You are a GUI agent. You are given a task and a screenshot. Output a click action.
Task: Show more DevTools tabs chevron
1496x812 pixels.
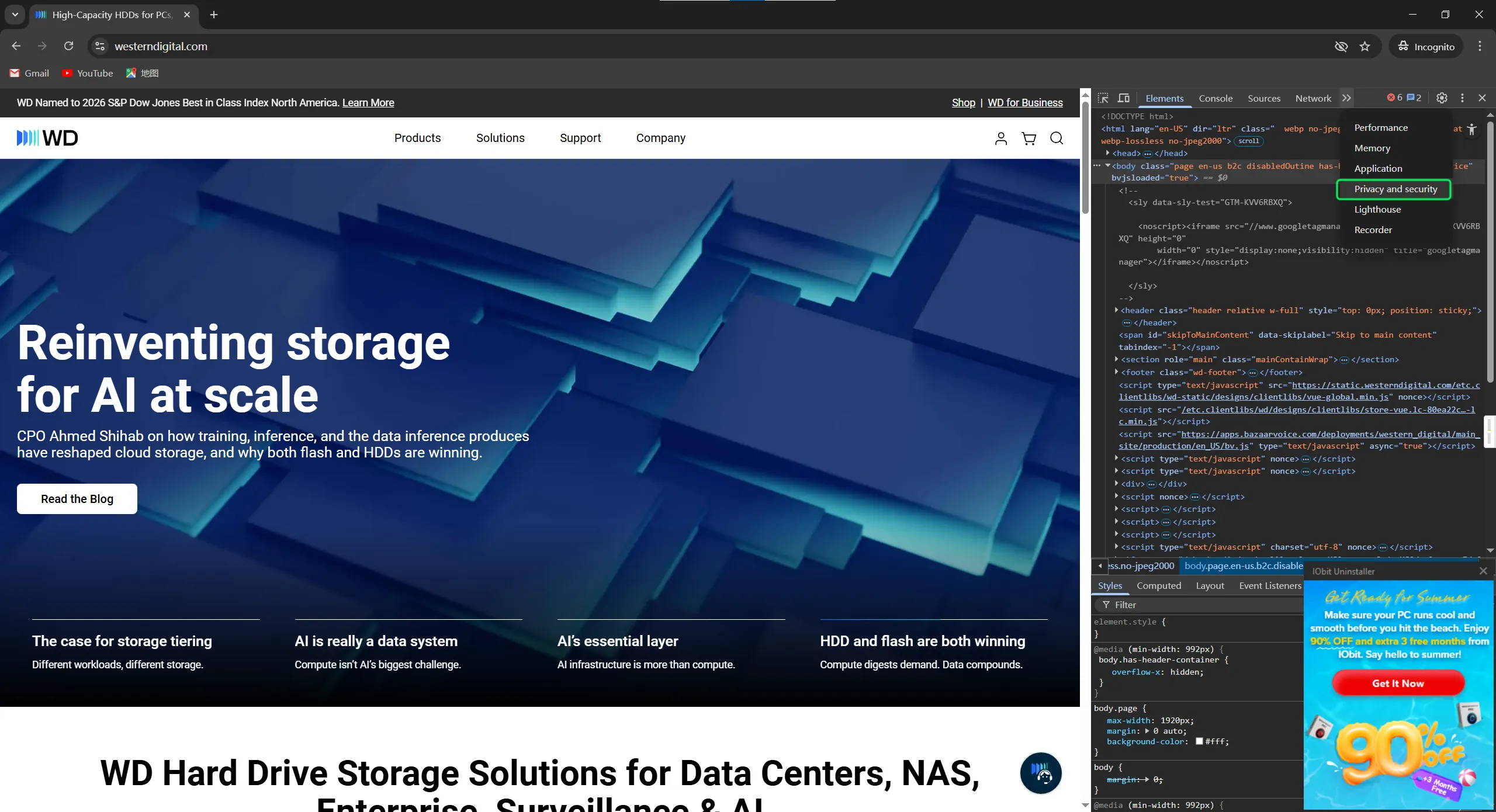pos(1346,98)
